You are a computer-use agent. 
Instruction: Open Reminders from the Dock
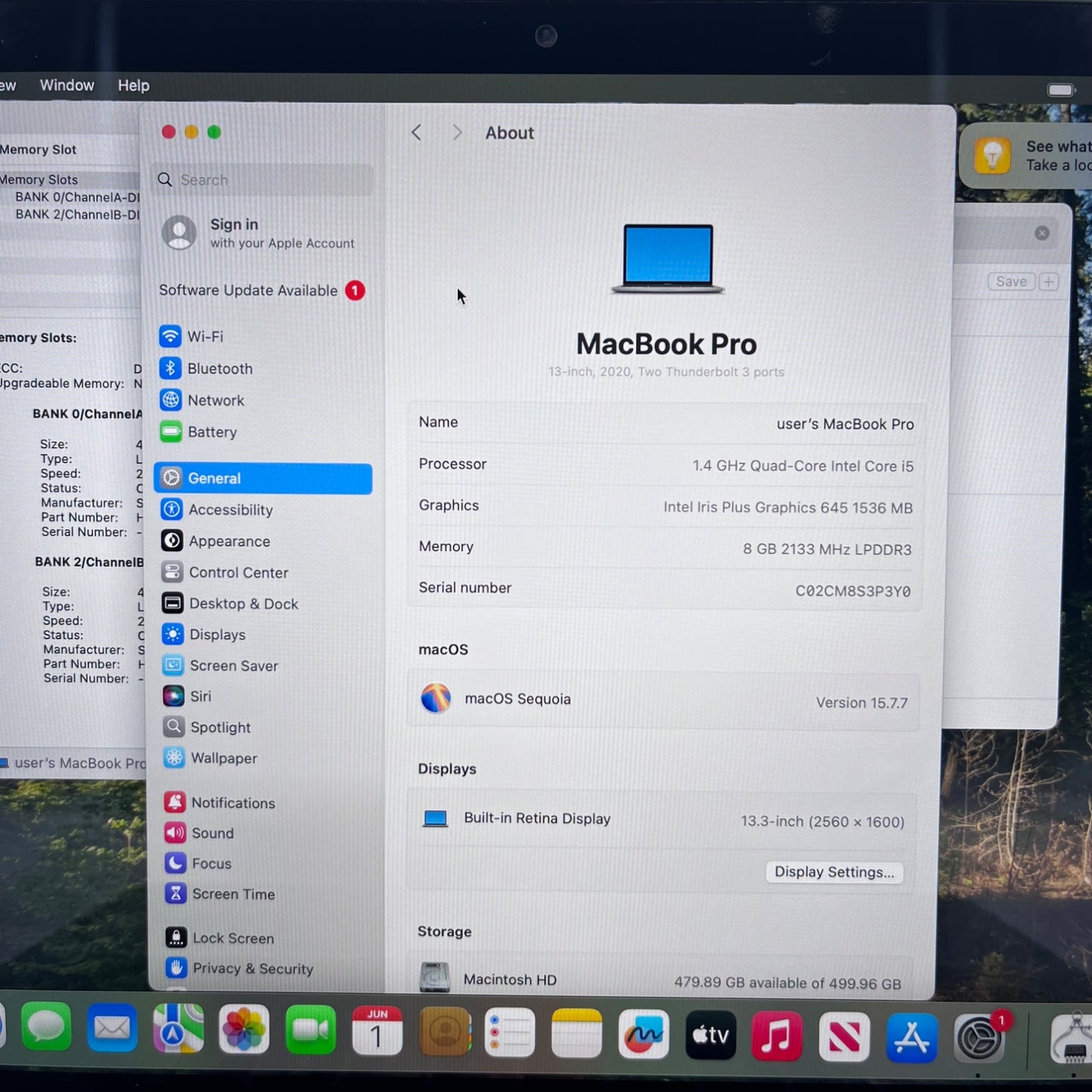click(x=510, y=1033)
